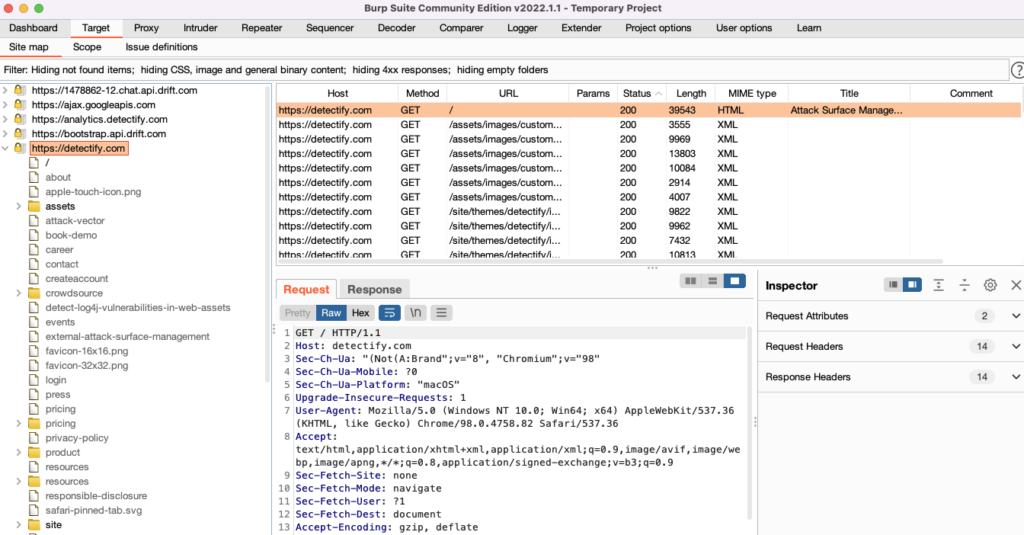The width and height of the screenshot is (1024, 535).
Task: Click the Filter bar to edit filters
Action: pyautogui.click(x=500, y=70)
